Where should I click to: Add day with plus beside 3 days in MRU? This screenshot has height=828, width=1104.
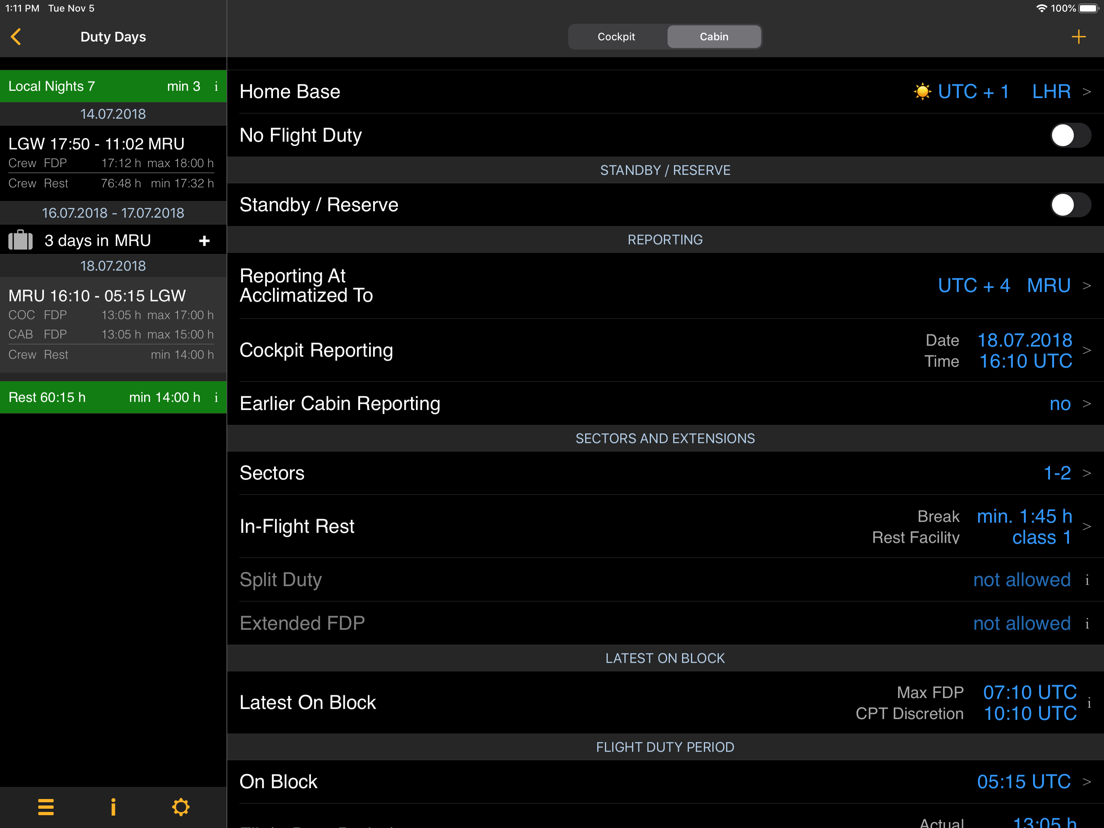[x=204, y=241]
